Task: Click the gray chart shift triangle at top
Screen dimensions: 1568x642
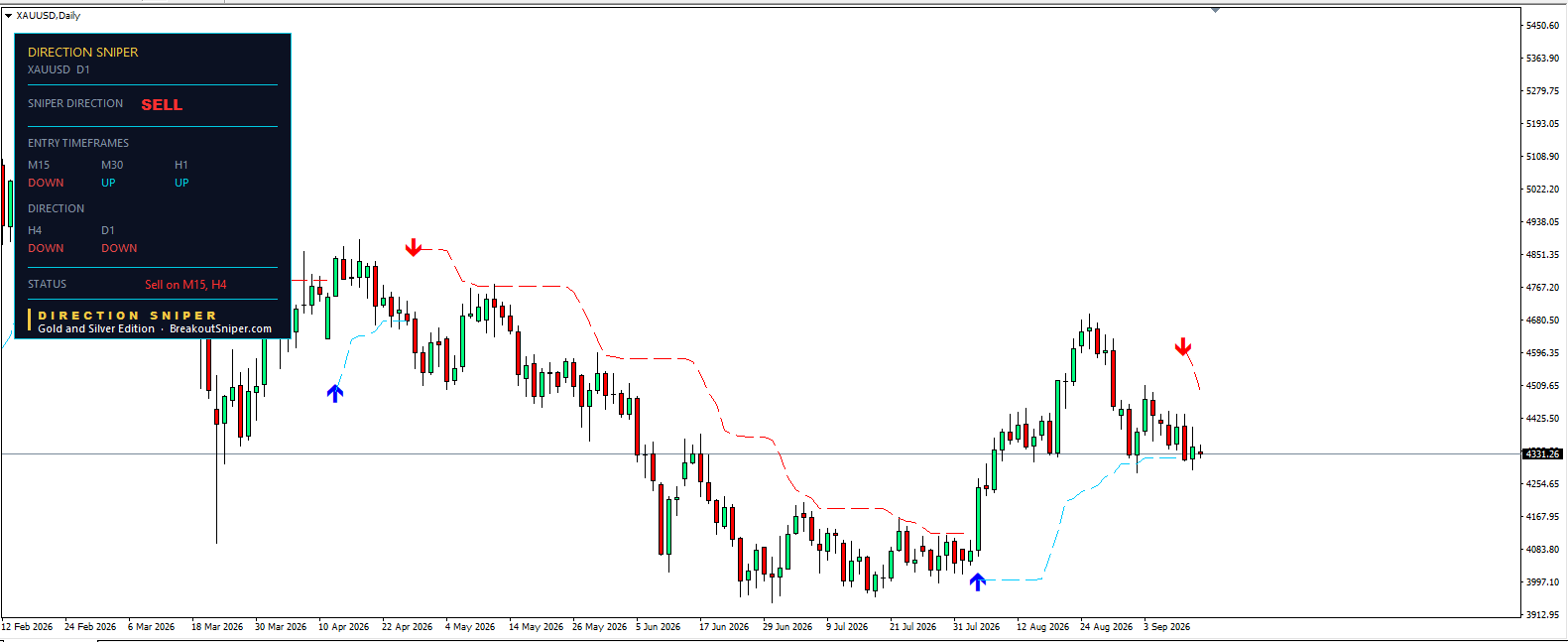Action: click(x=1215, y=10)
